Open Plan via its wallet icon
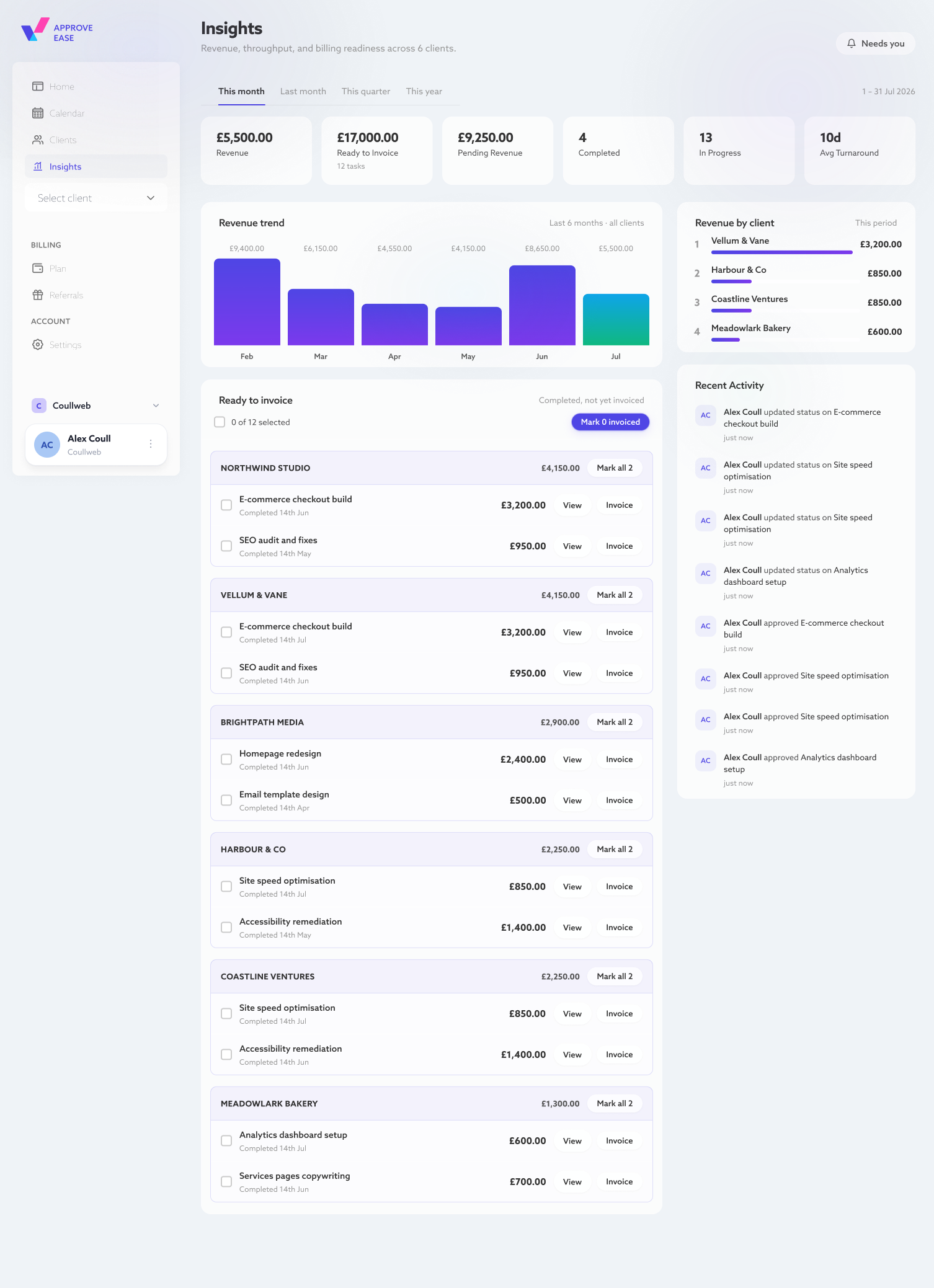Image resolution: width=934 pixels, height=1288 pixels. click(38, 268)
